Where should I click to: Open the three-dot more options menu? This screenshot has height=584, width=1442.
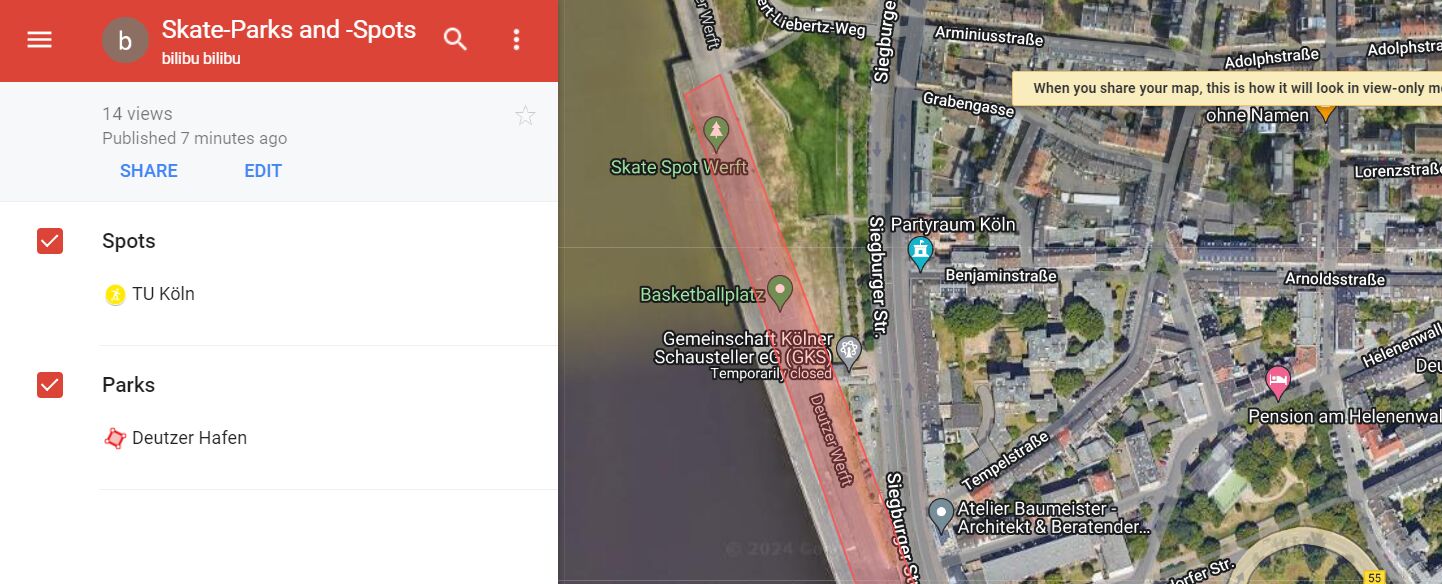516,40
